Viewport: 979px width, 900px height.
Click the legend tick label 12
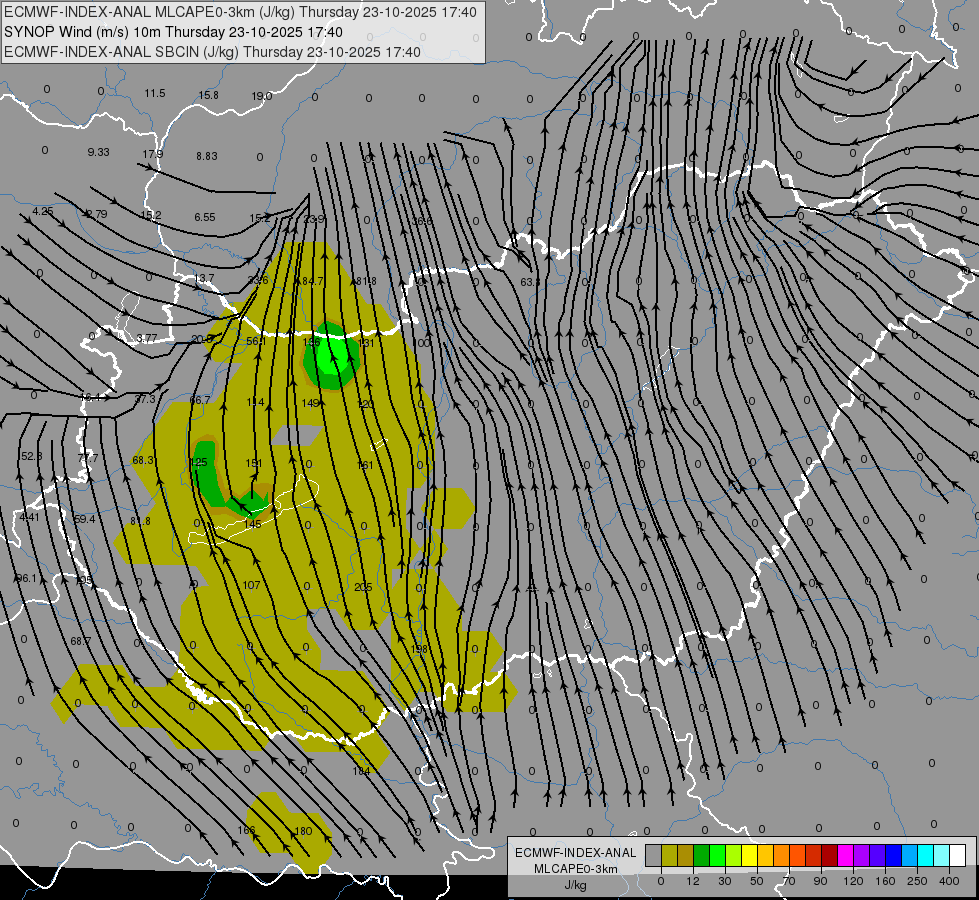[x=692, y=881]
